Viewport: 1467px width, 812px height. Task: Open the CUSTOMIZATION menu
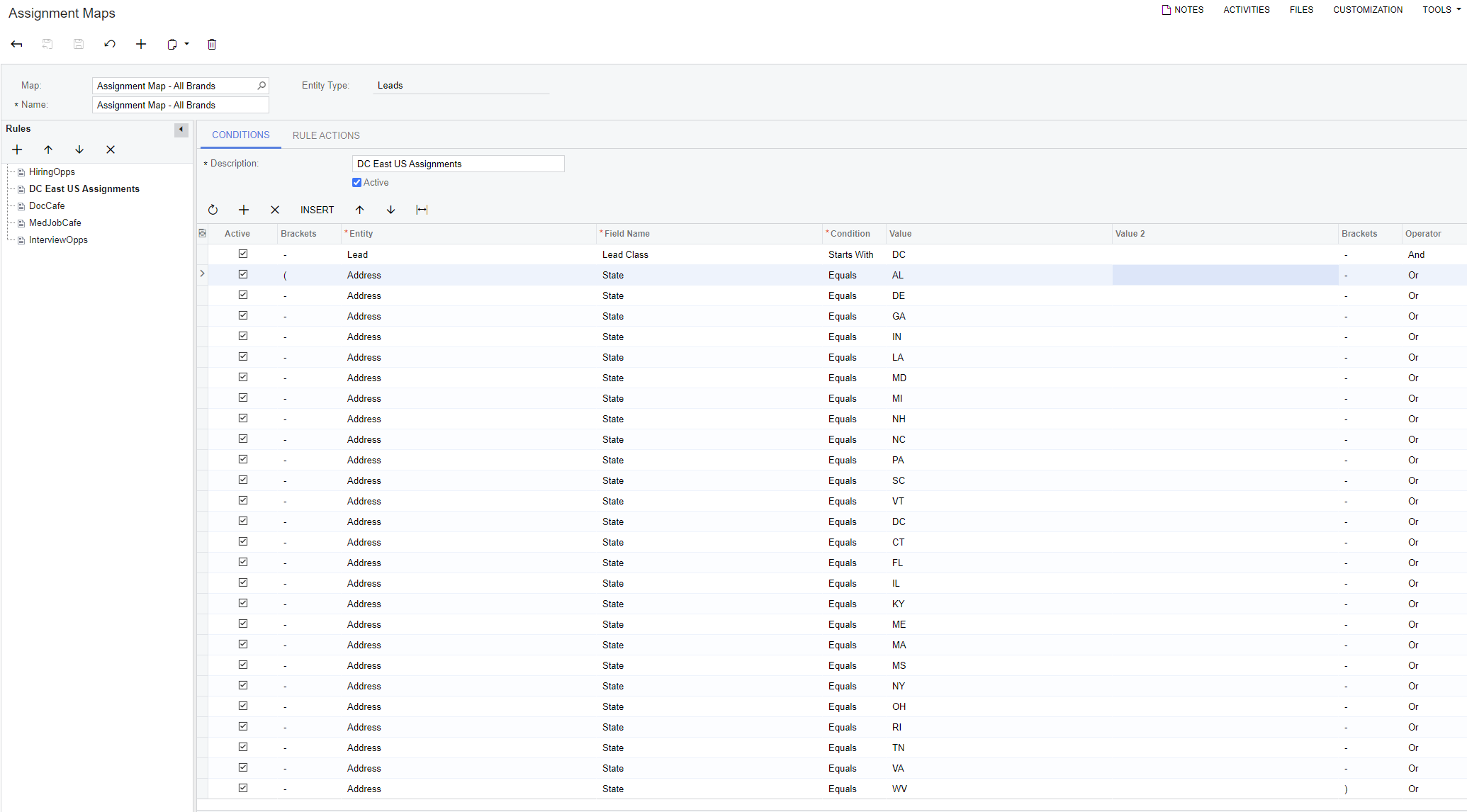pyautogui.click(x=1368, y=10)
